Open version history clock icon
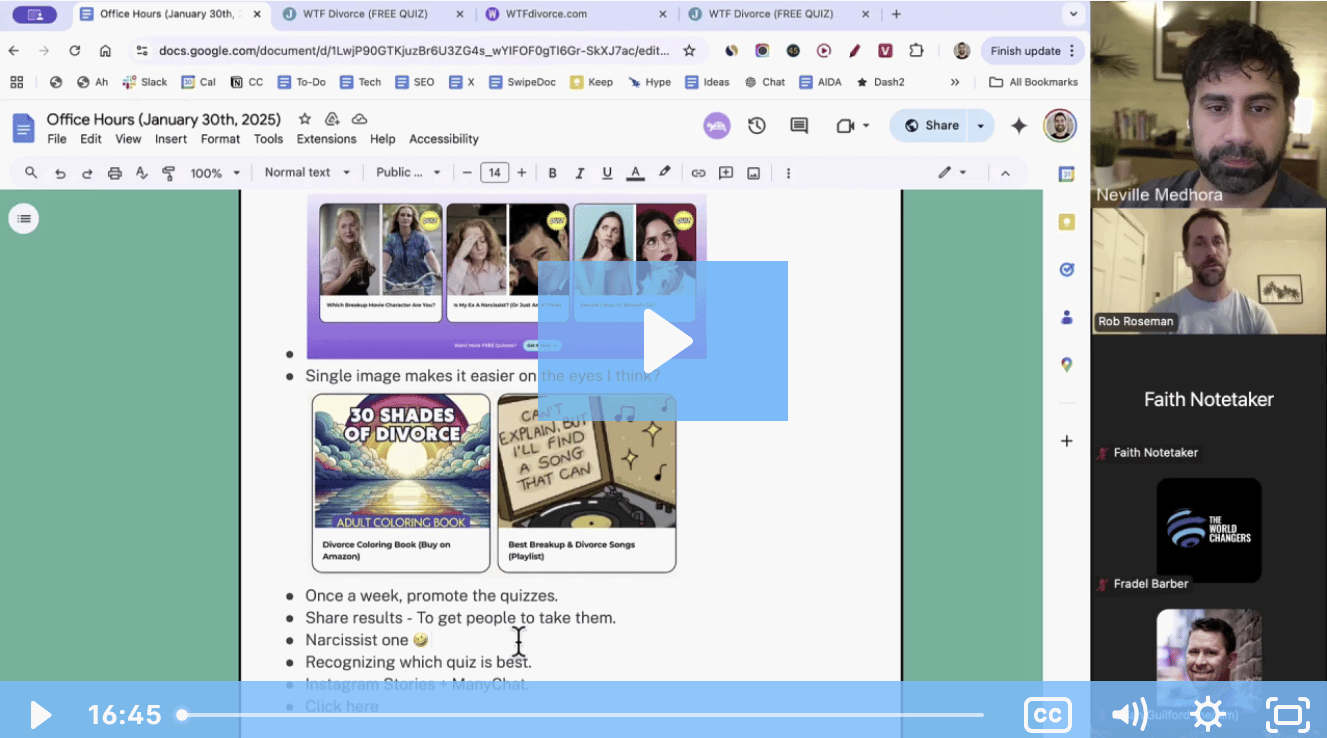 [757, 126]
